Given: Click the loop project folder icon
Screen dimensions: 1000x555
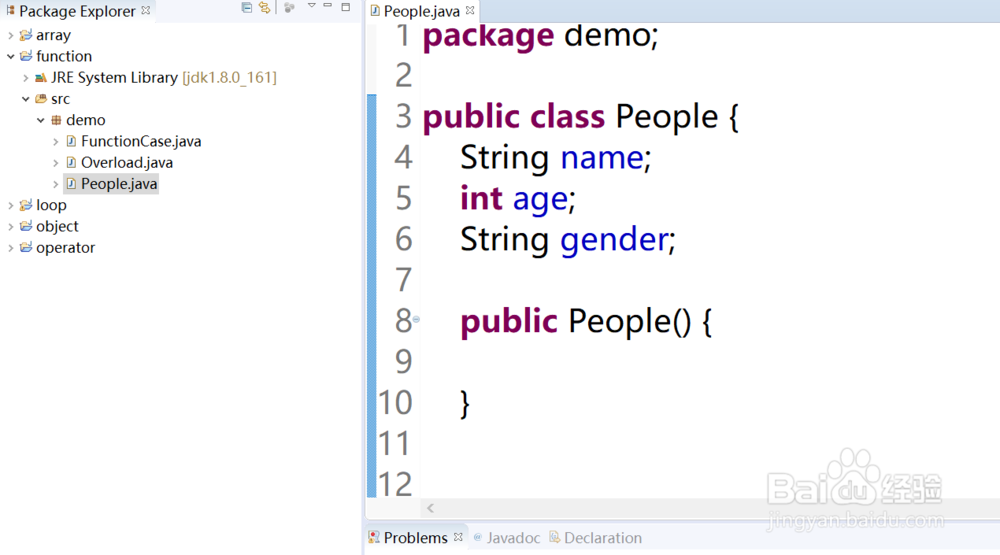Looking at the screenshot, I should click(x=26, y=205).
